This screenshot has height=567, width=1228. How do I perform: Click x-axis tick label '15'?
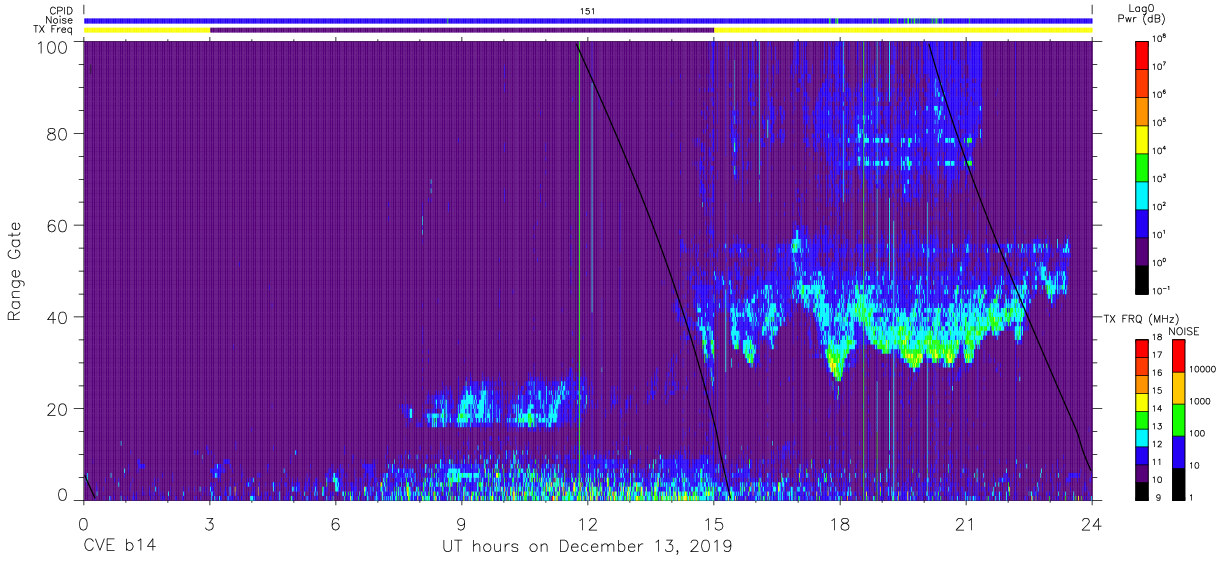714,522
